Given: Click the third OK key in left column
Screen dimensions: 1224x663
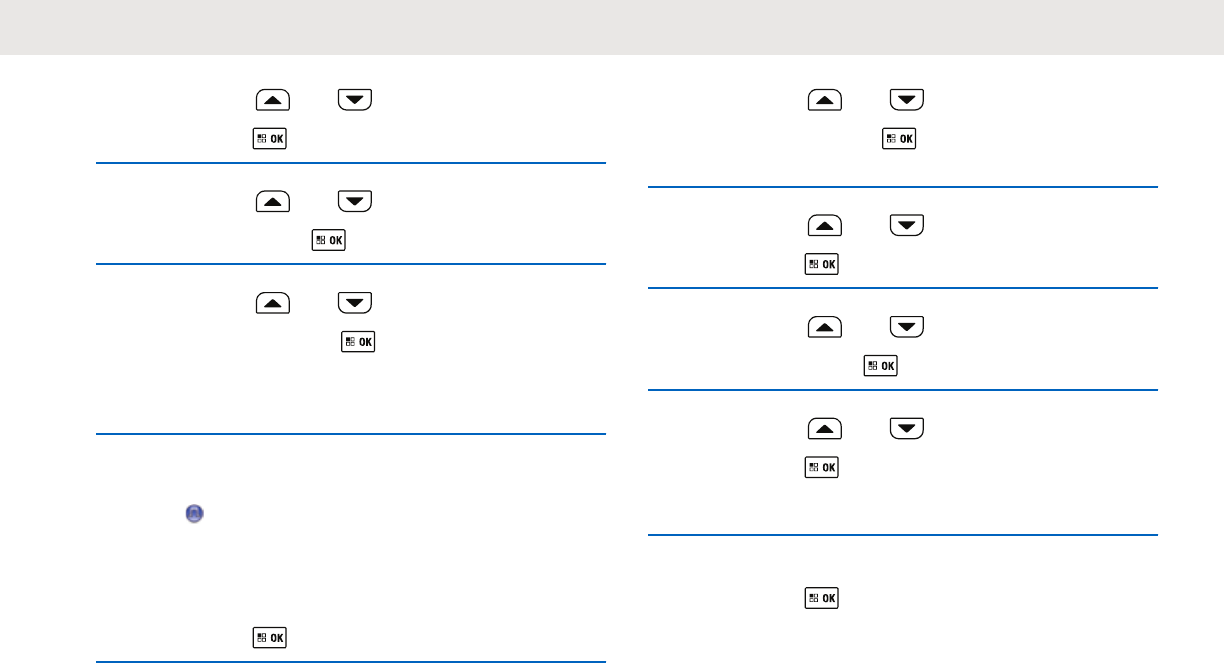Looking at the screenshot, I should (x=360, y=342).
